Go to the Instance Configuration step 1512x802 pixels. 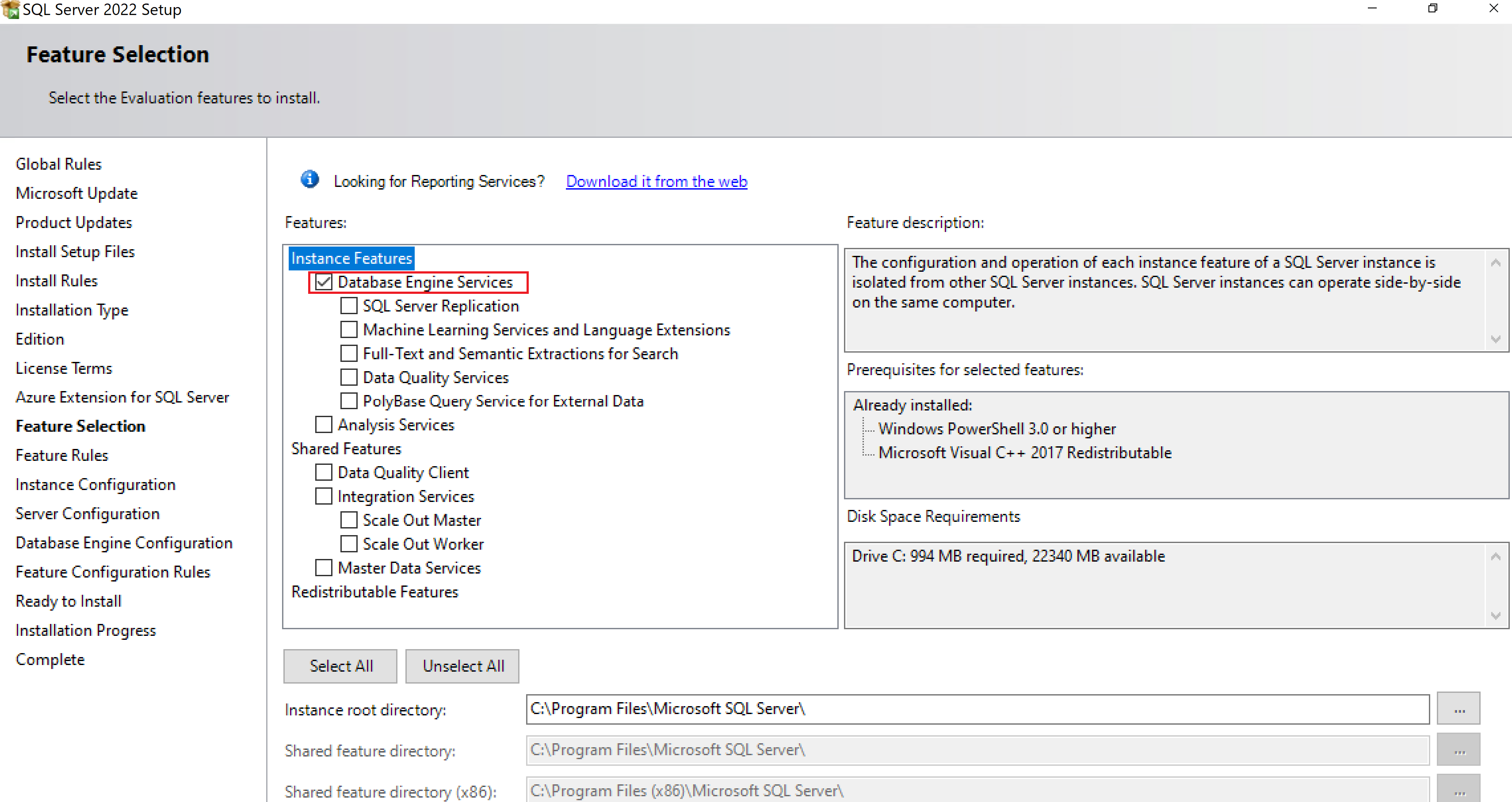pos(95,485)
